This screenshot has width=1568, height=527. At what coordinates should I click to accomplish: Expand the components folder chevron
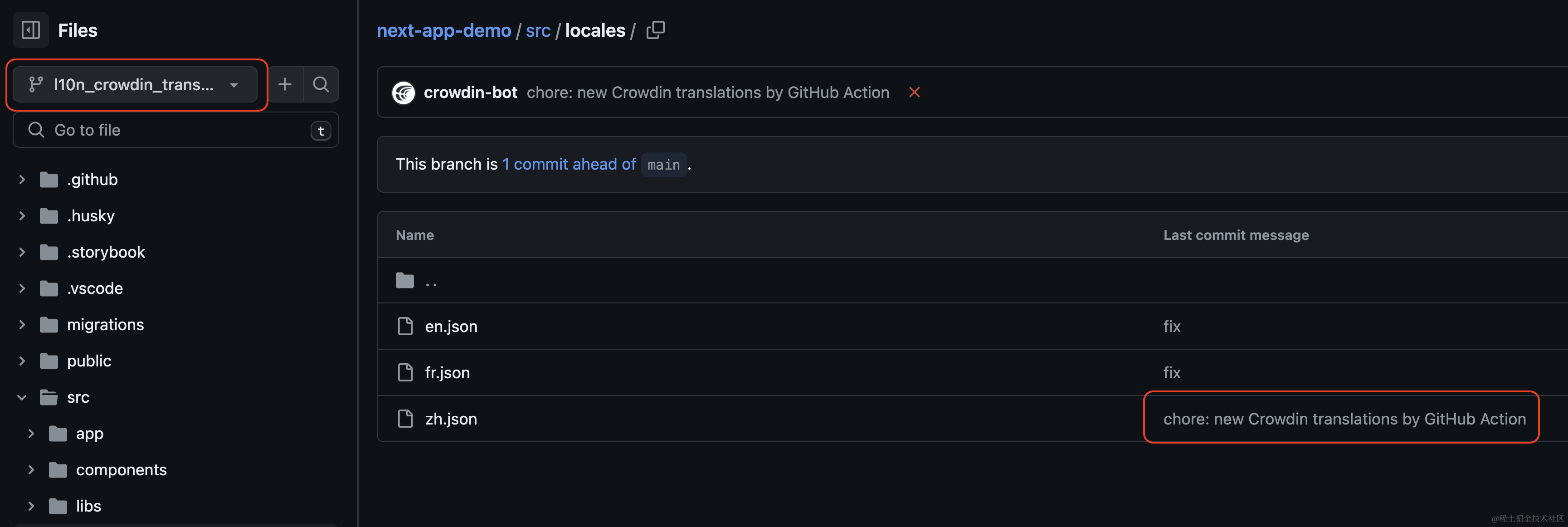[31, 470]
